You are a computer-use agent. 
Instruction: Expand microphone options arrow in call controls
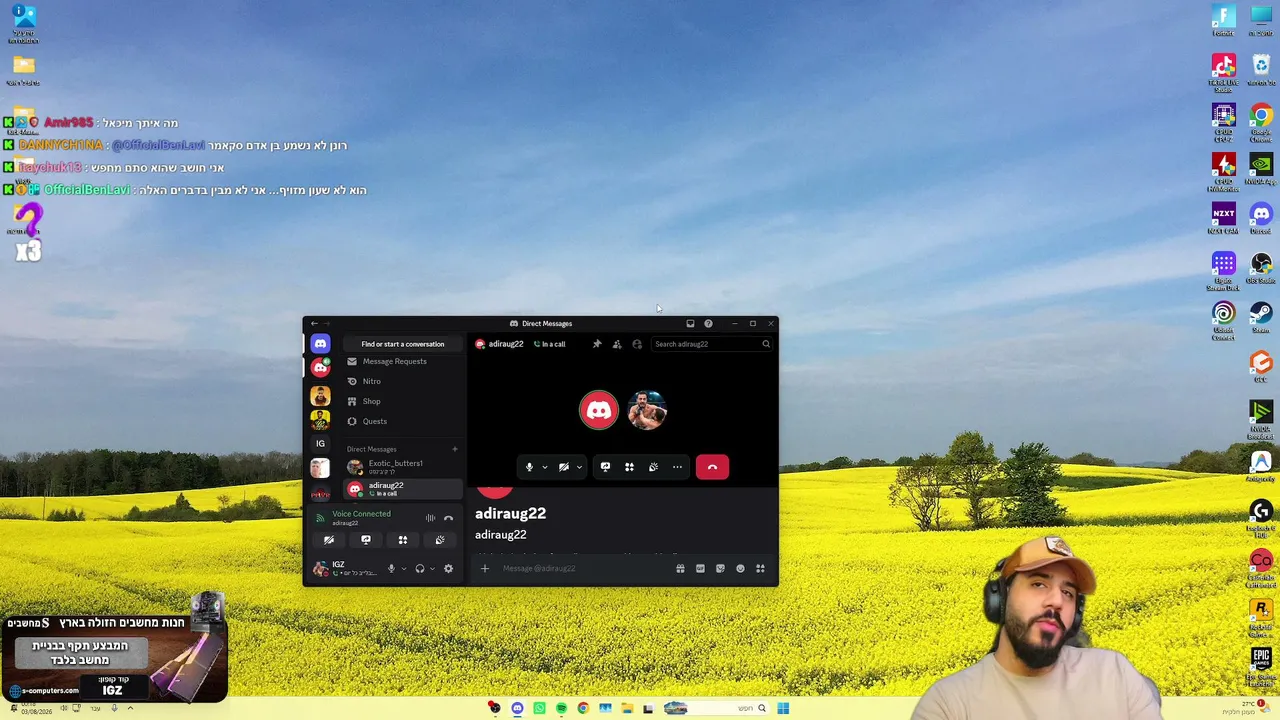(544, 467)
